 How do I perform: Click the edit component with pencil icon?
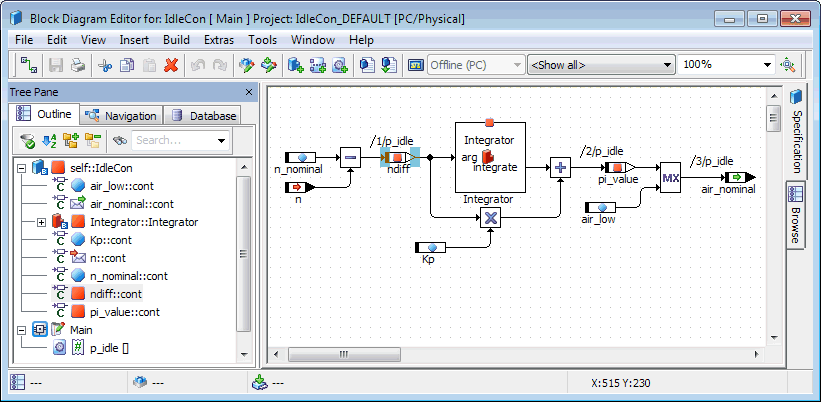click(247, 65)
